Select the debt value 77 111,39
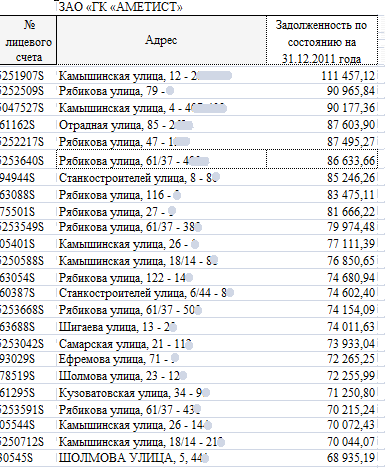Viewport: 385px width, 468px height. 351,244
